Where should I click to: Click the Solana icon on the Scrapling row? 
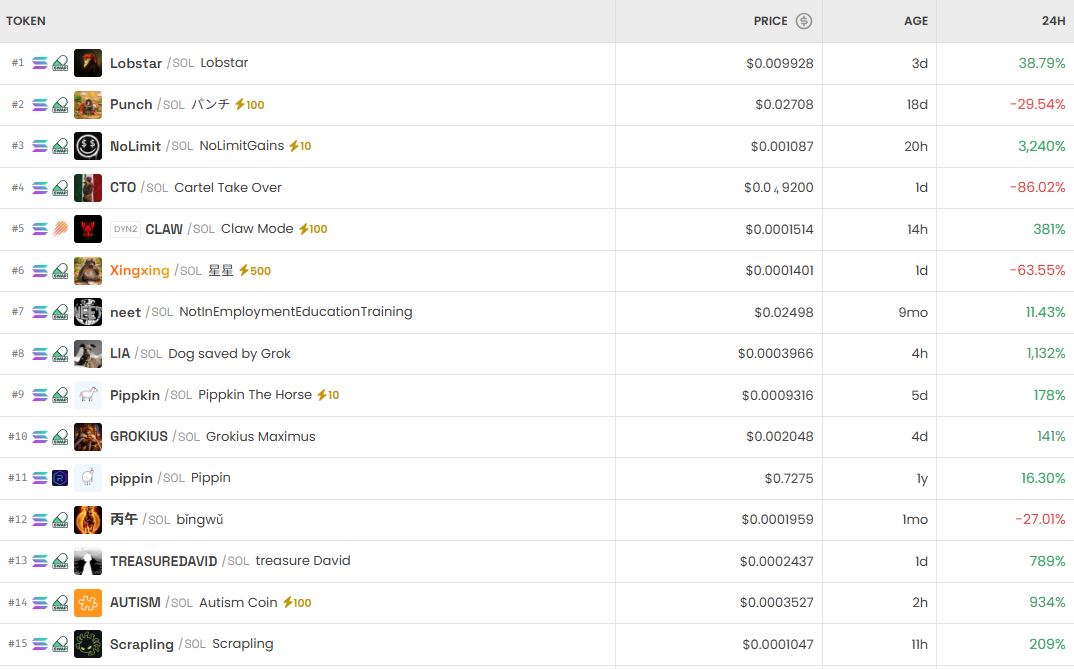click(38, 645)
